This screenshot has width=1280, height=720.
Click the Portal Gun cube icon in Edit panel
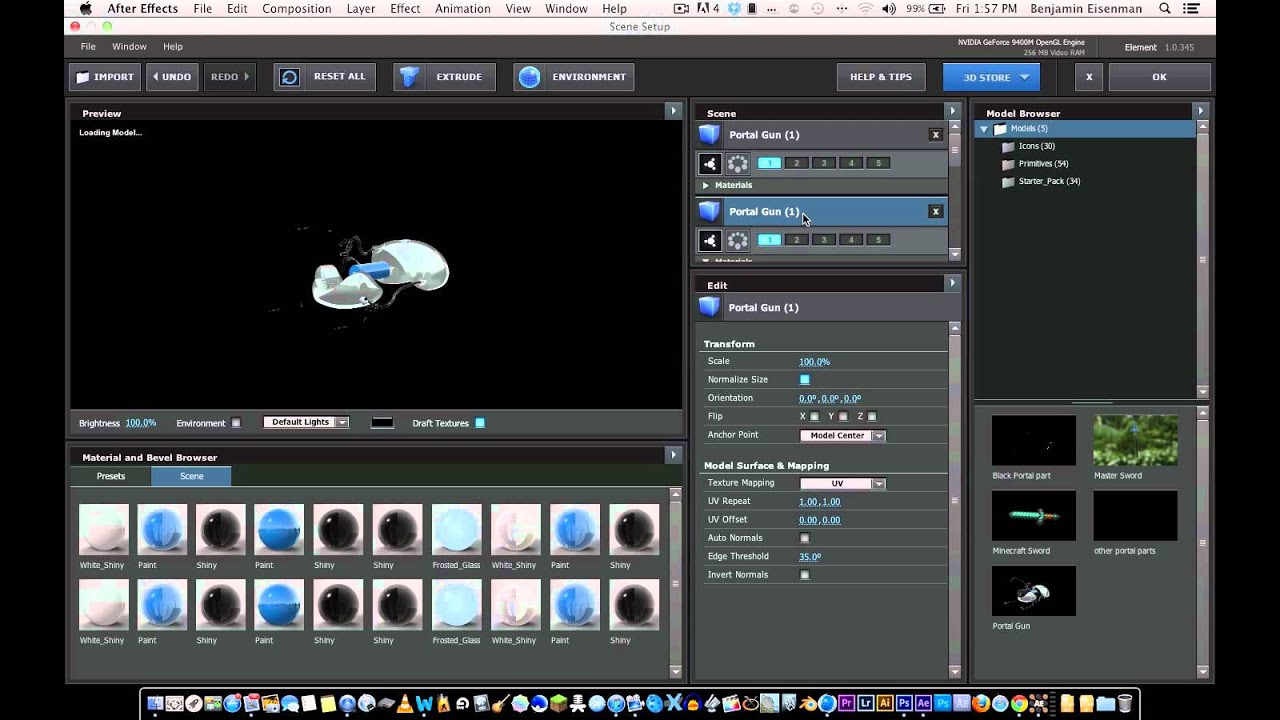709,308
